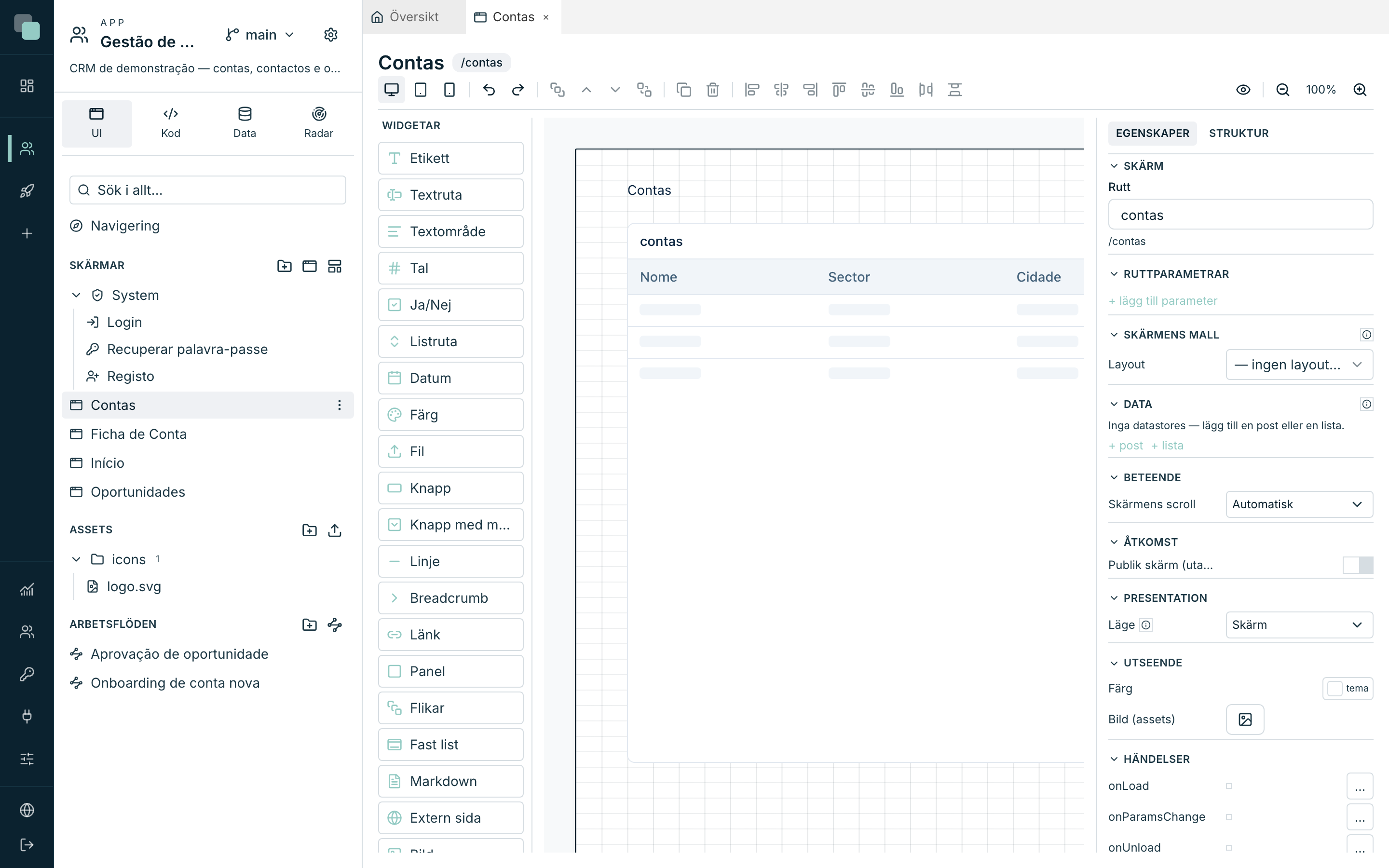Open Aprovação de oportunidade workflow
Viewport: 1389px width, 868px height.
(207, 654)
